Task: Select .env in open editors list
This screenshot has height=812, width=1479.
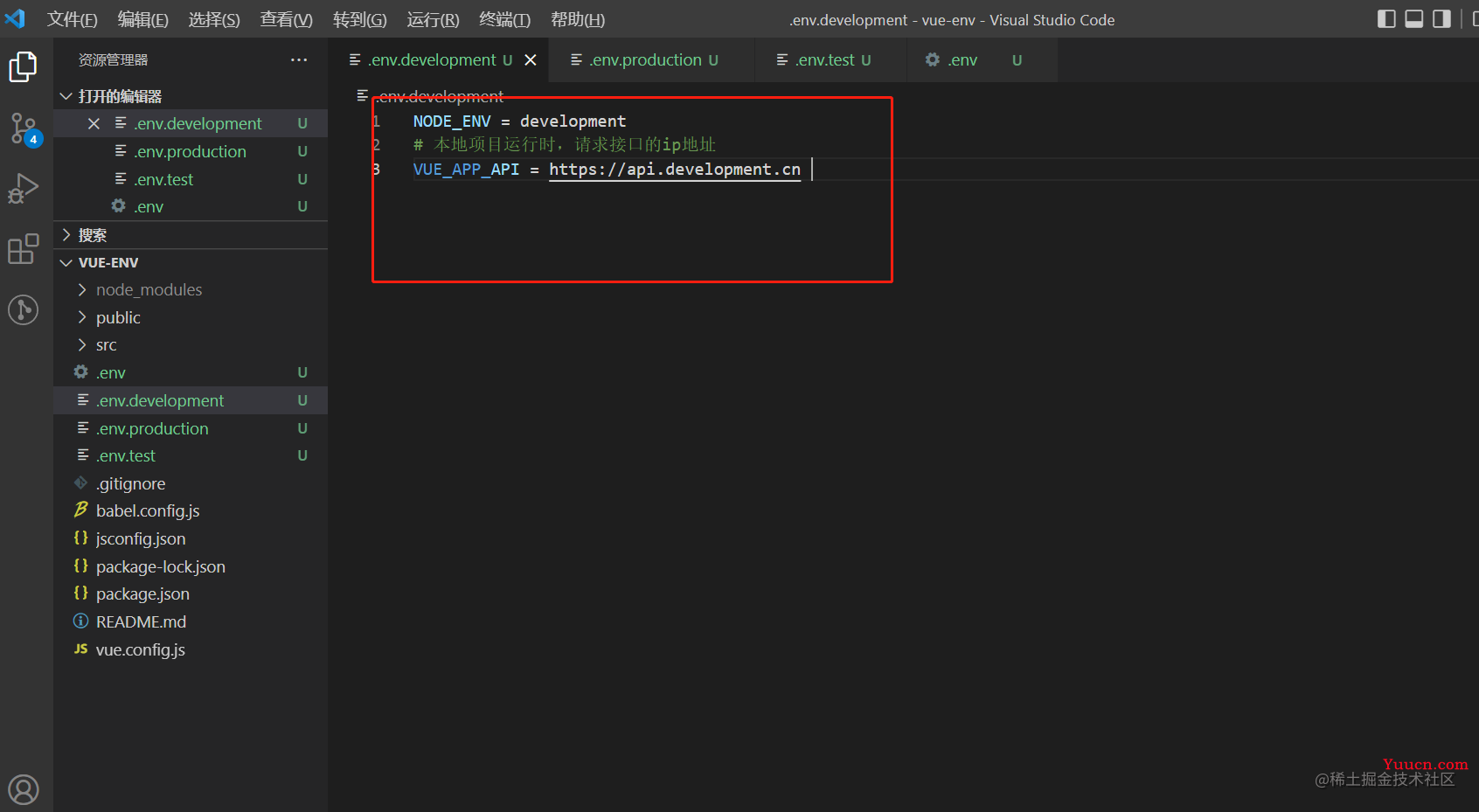Action: [191, 206]
